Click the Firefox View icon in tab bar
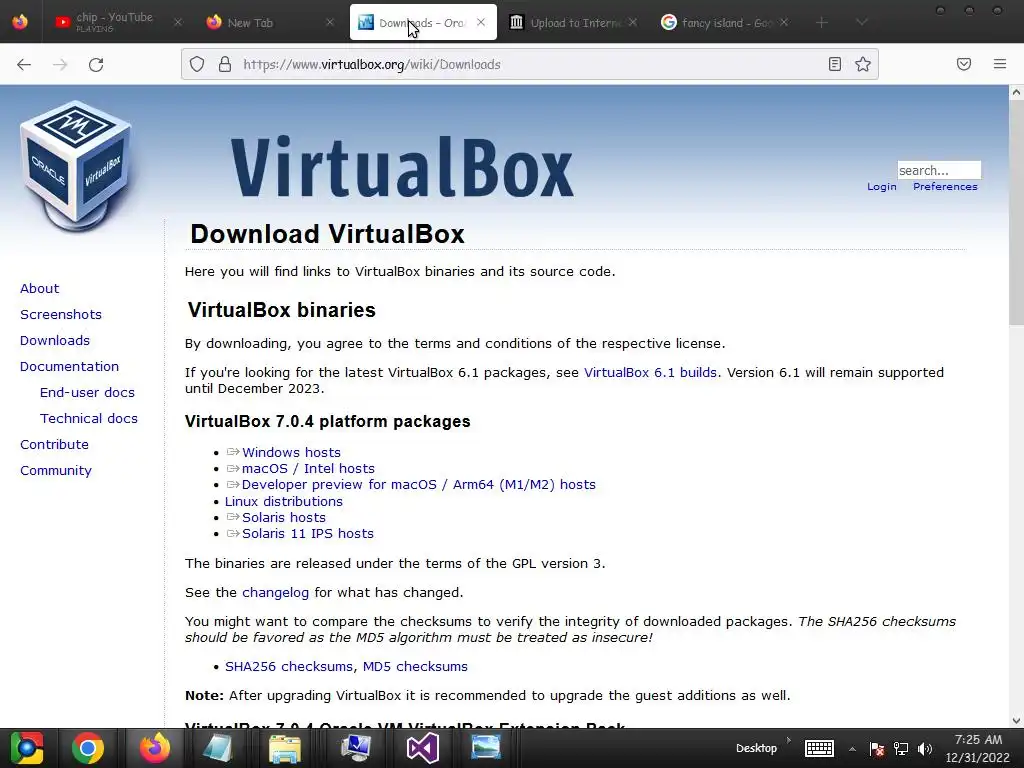 [x=20, y=22]
